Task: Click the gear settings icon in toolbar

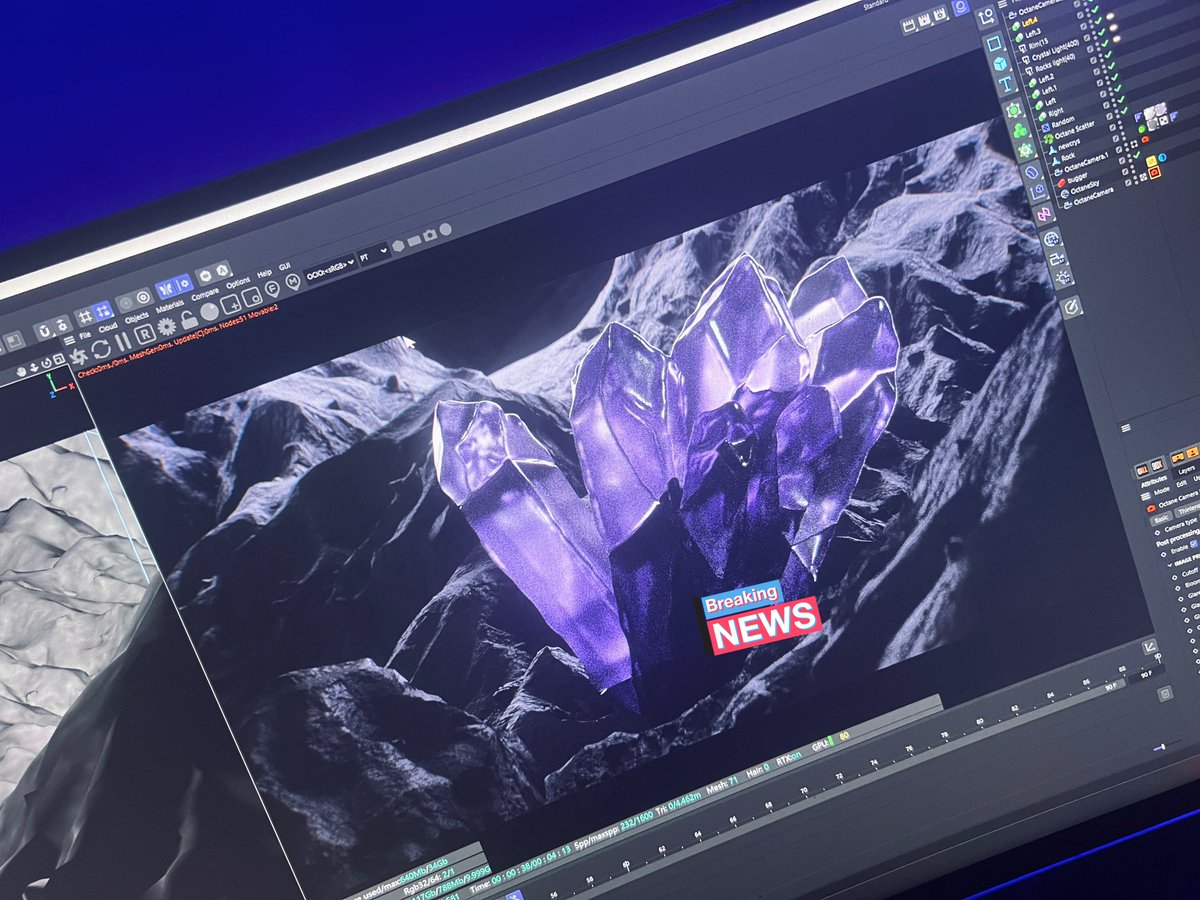Action: tap(165, 325)
